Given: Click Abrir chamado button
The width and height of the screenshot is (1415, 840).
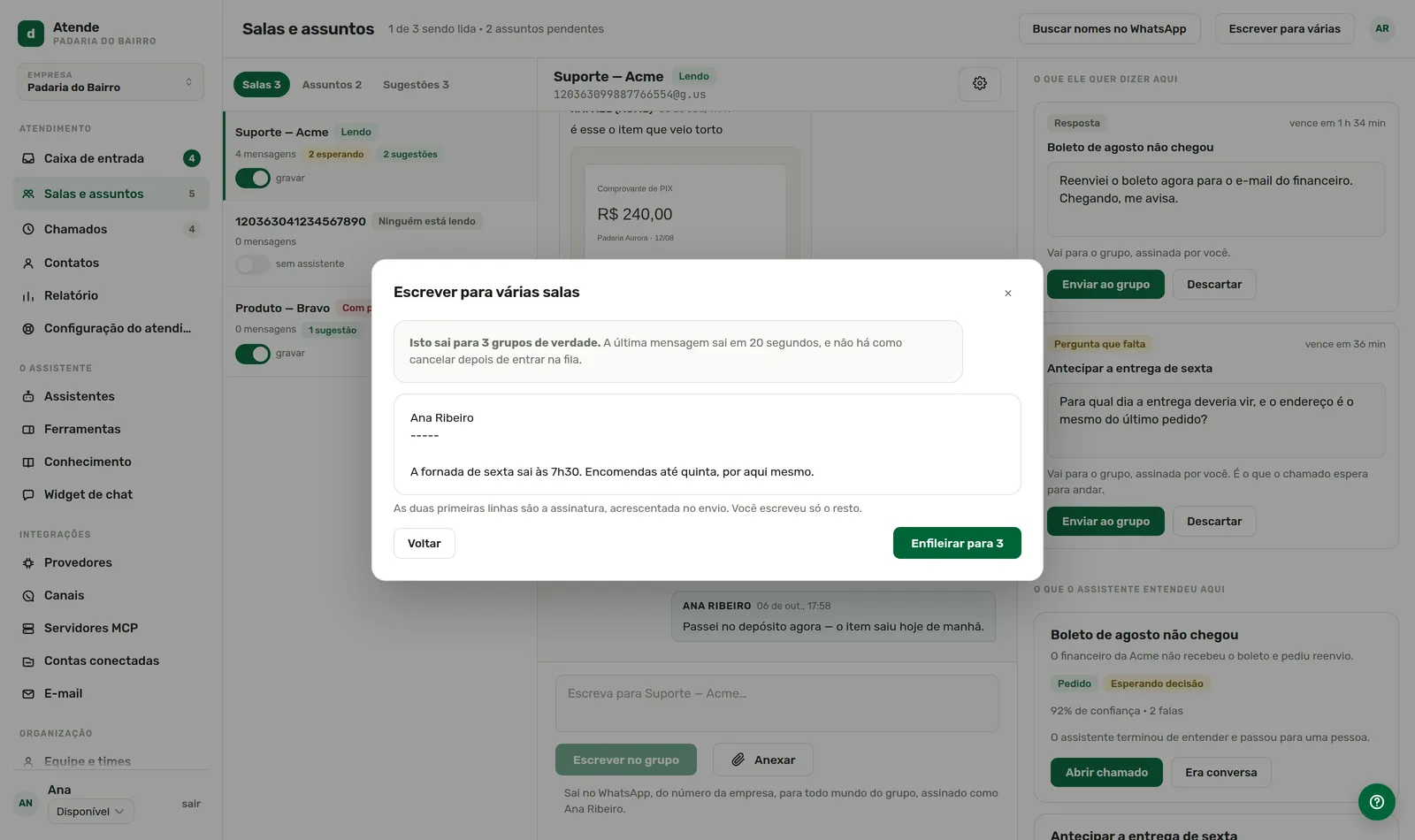Looking at the screenshot, I should point(1106,772).
